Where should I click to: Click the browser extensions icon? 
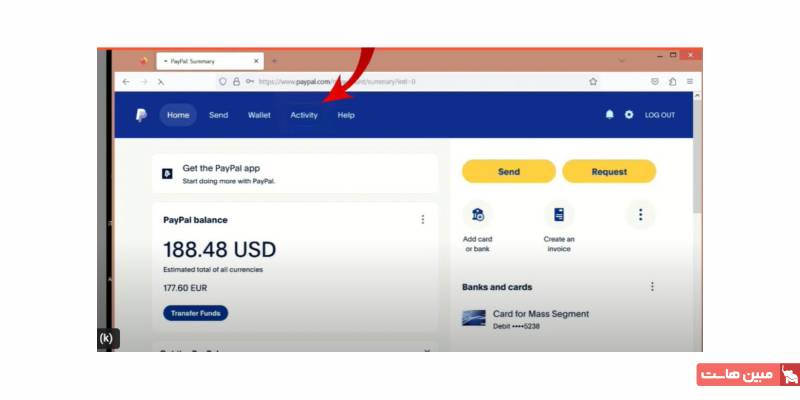(x=672, y=82)
